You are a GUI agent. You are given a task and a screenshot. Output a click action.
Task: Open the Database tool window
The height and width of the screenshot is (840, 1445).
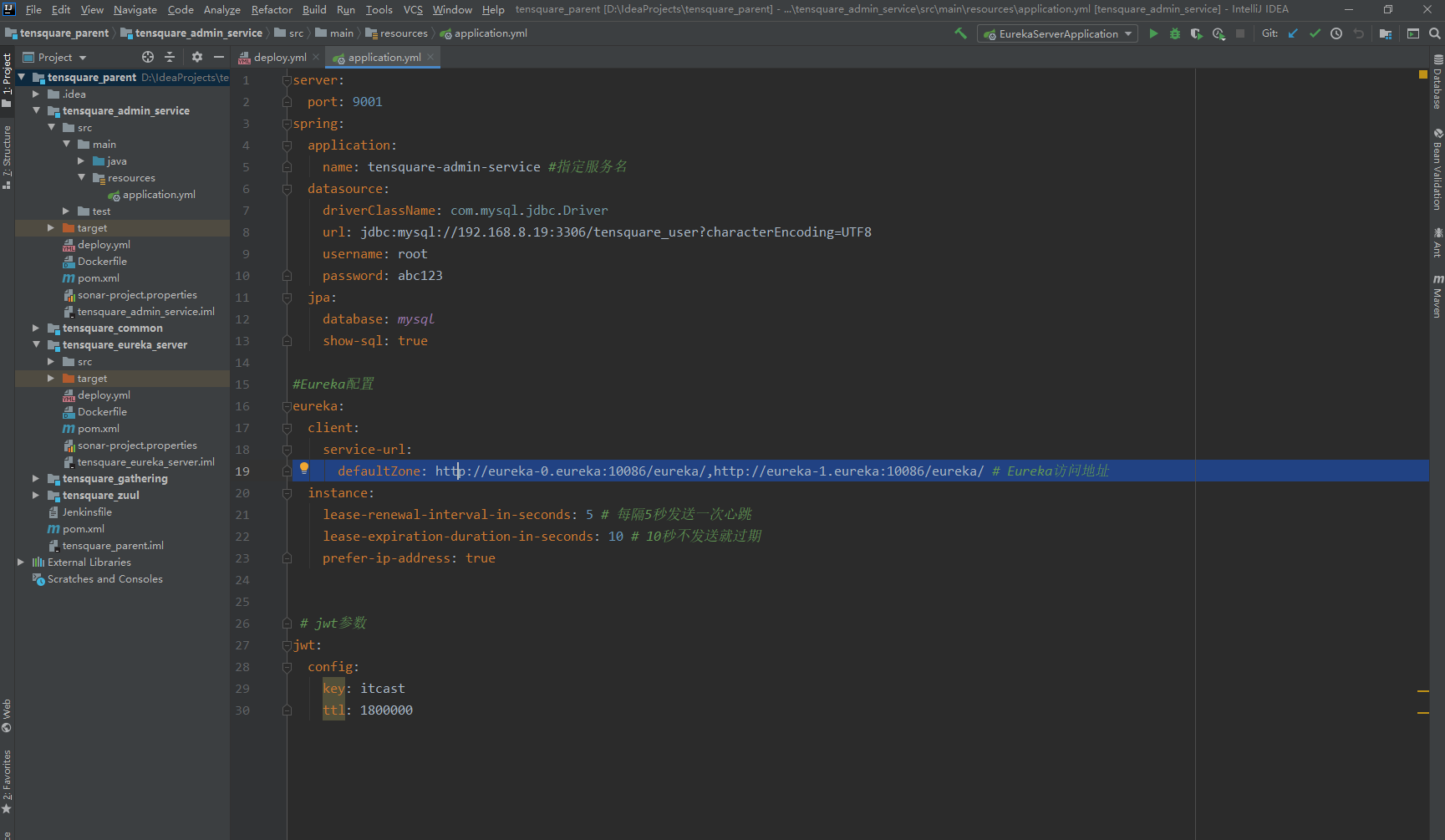click(1437, 83)
